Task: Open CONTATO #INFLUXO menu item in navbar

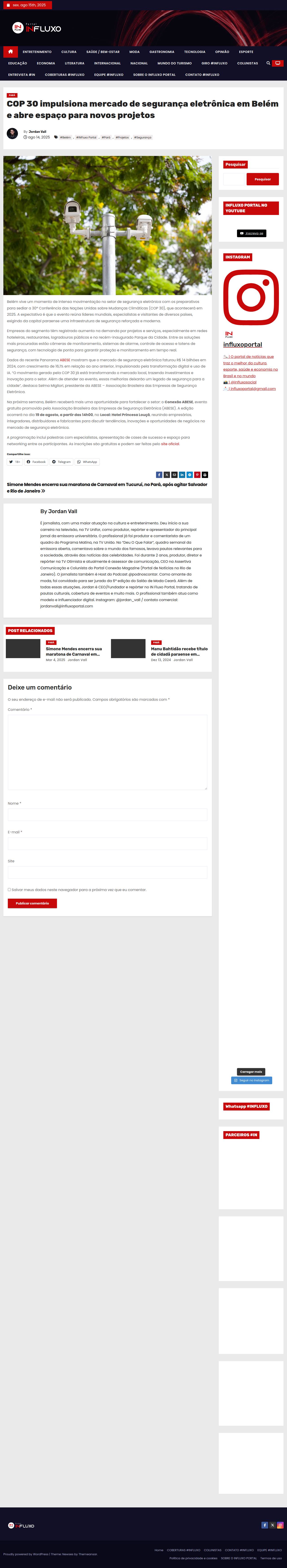Action: [202, 75]
